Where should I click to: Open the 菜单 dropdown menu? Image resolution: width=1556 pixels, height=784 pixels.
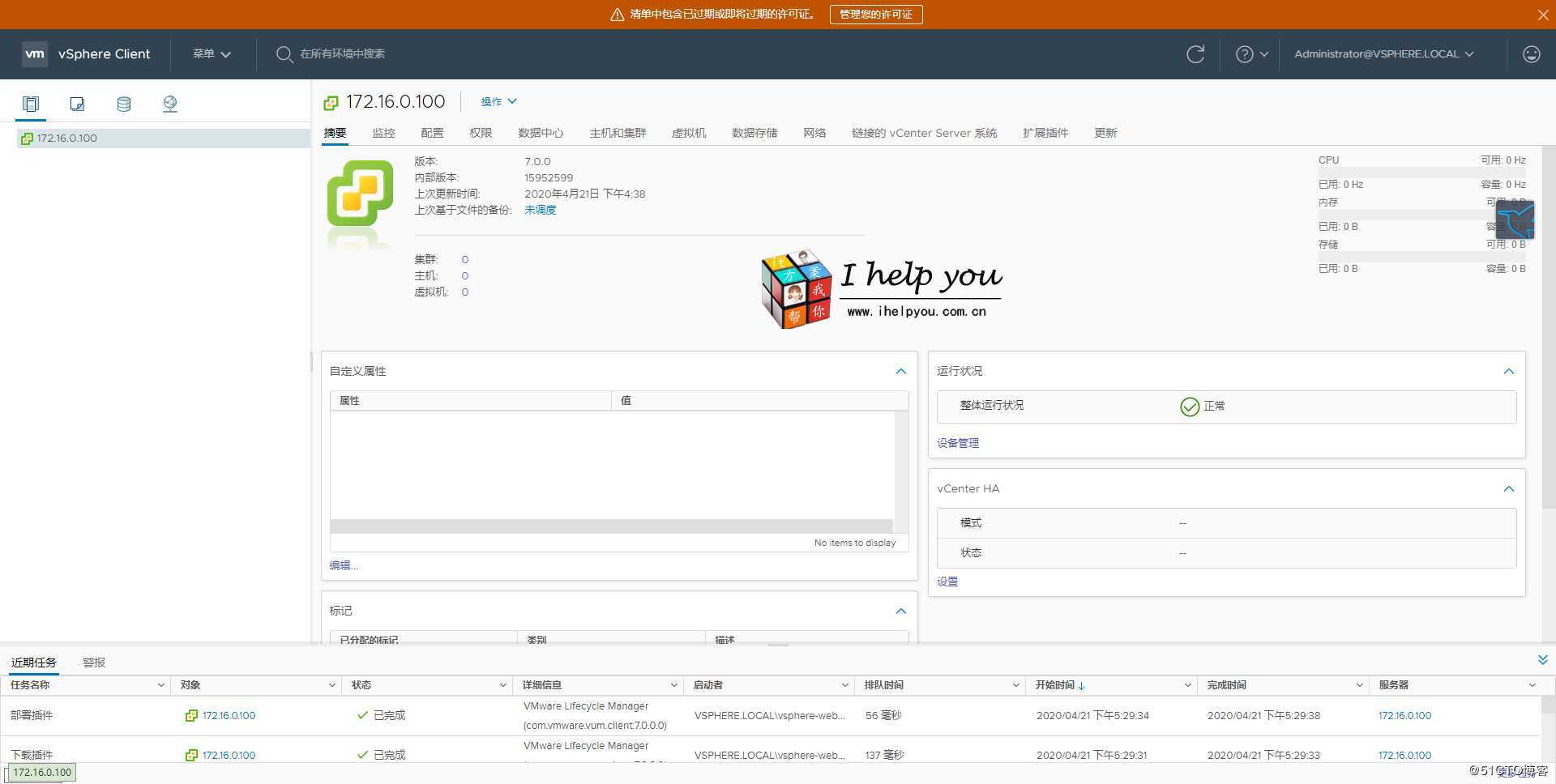click(x=212, y=54)
